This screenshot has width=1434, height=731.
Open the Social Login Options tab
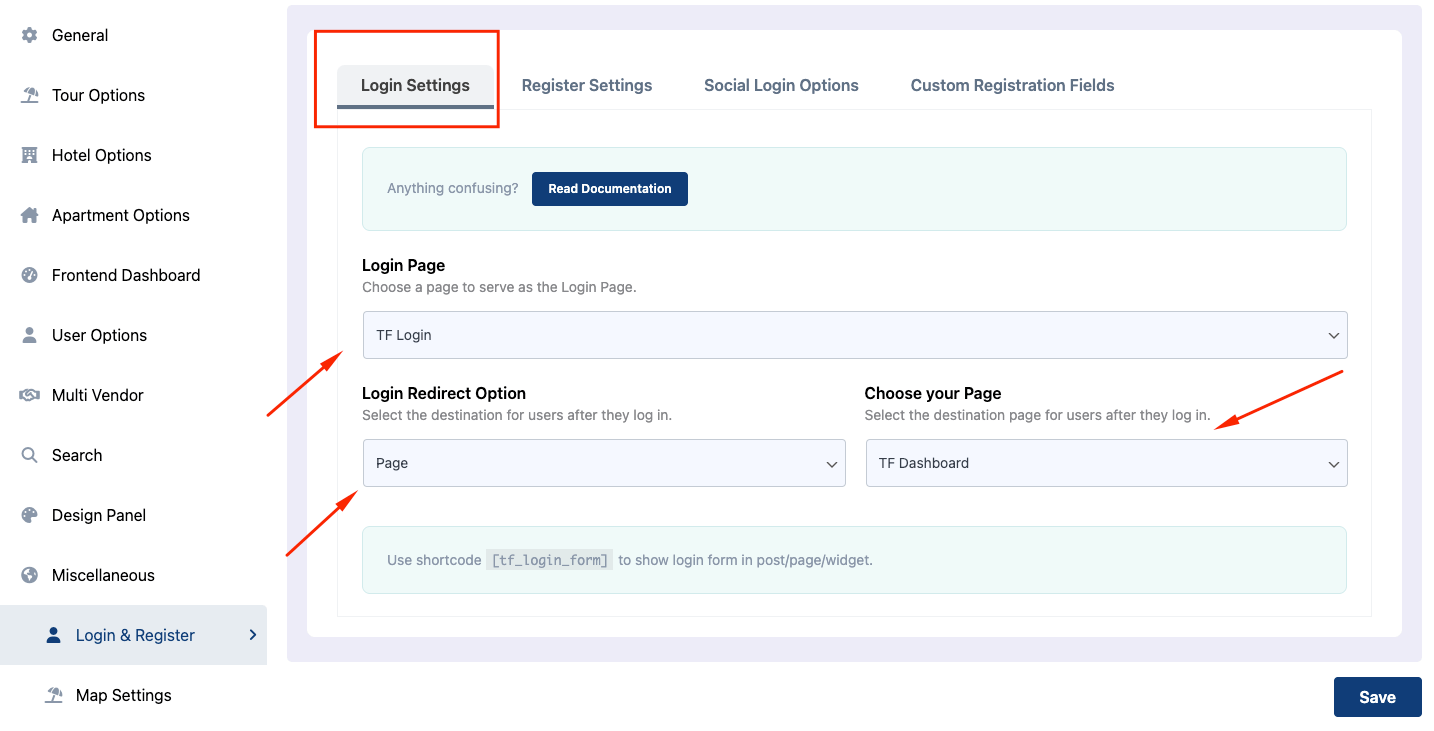781,85
